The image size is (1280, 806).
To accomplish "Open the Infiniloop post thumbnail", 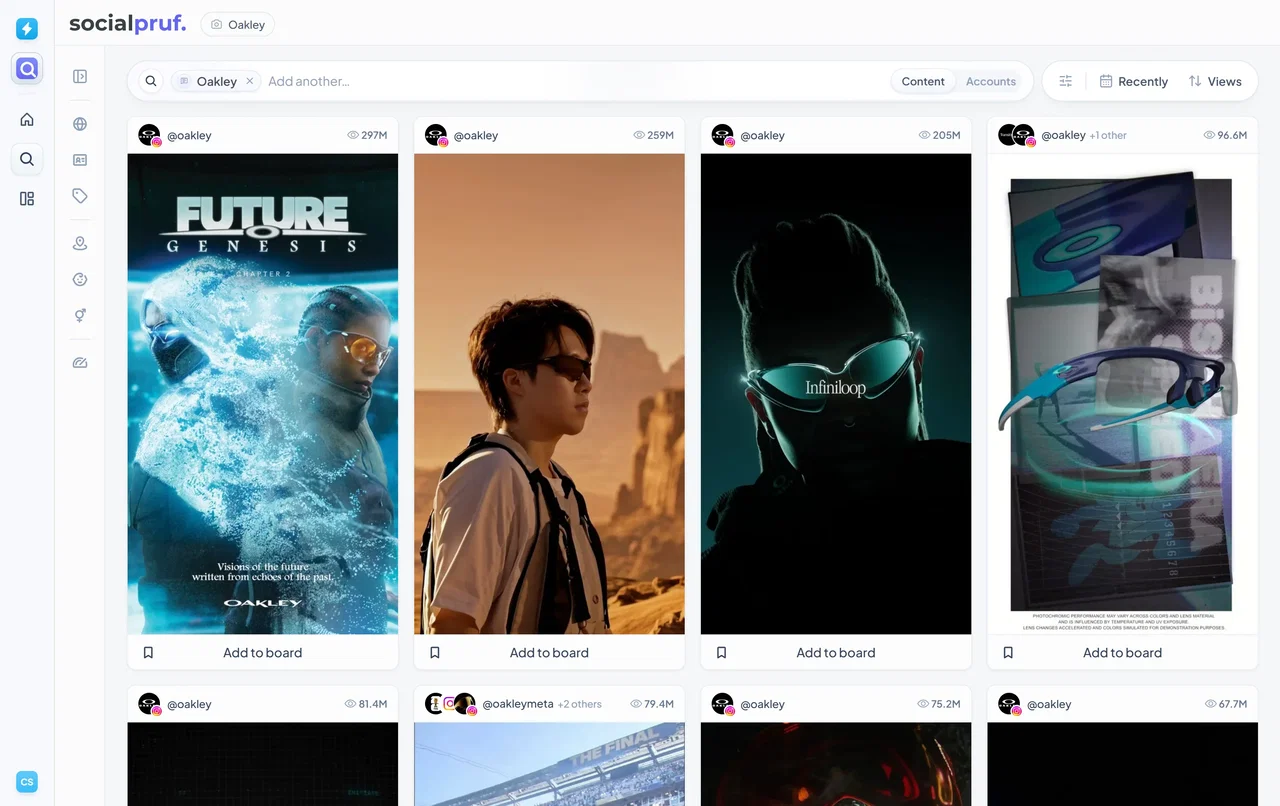I will point(836,394).
